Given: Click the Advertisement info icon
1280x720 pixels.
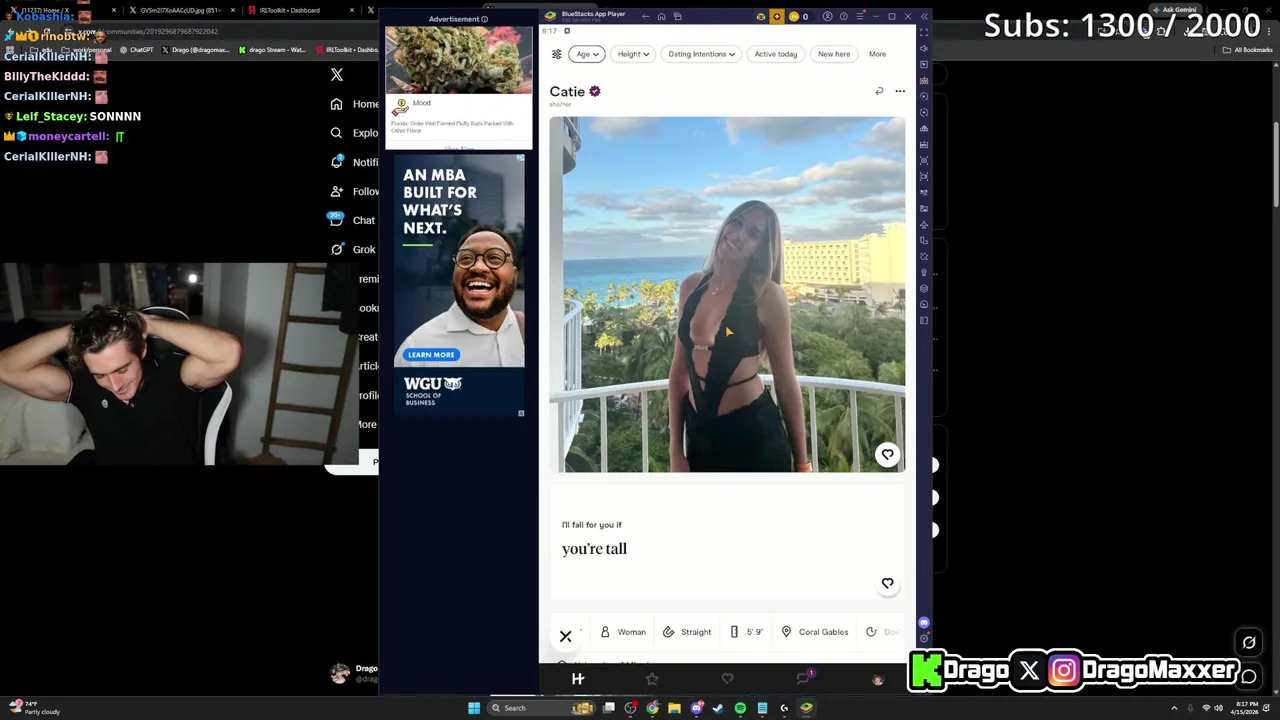Looking at the screenshot, I should click(485, 19).
